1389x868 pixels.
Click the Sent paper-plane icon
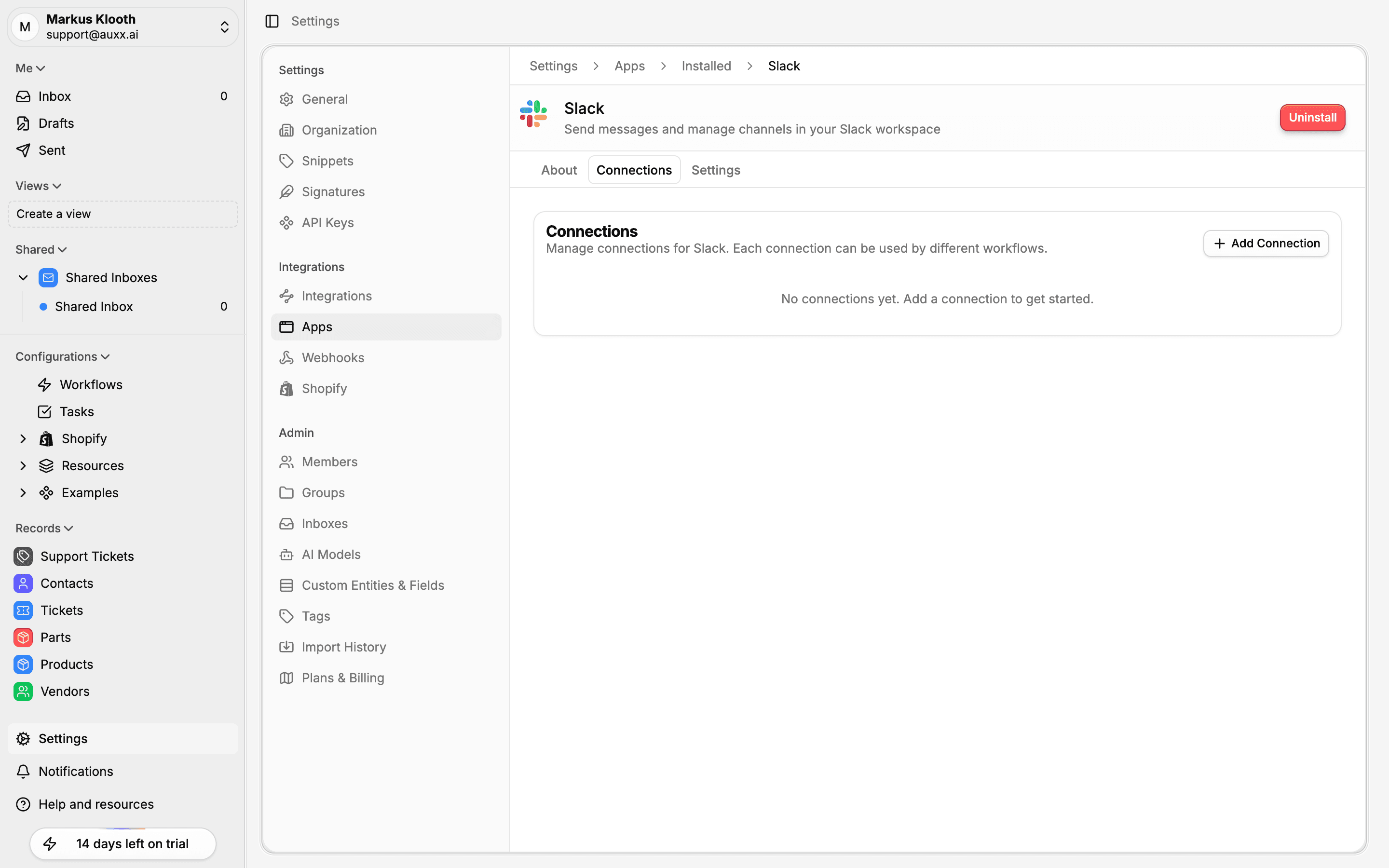[x=23, y=150]
